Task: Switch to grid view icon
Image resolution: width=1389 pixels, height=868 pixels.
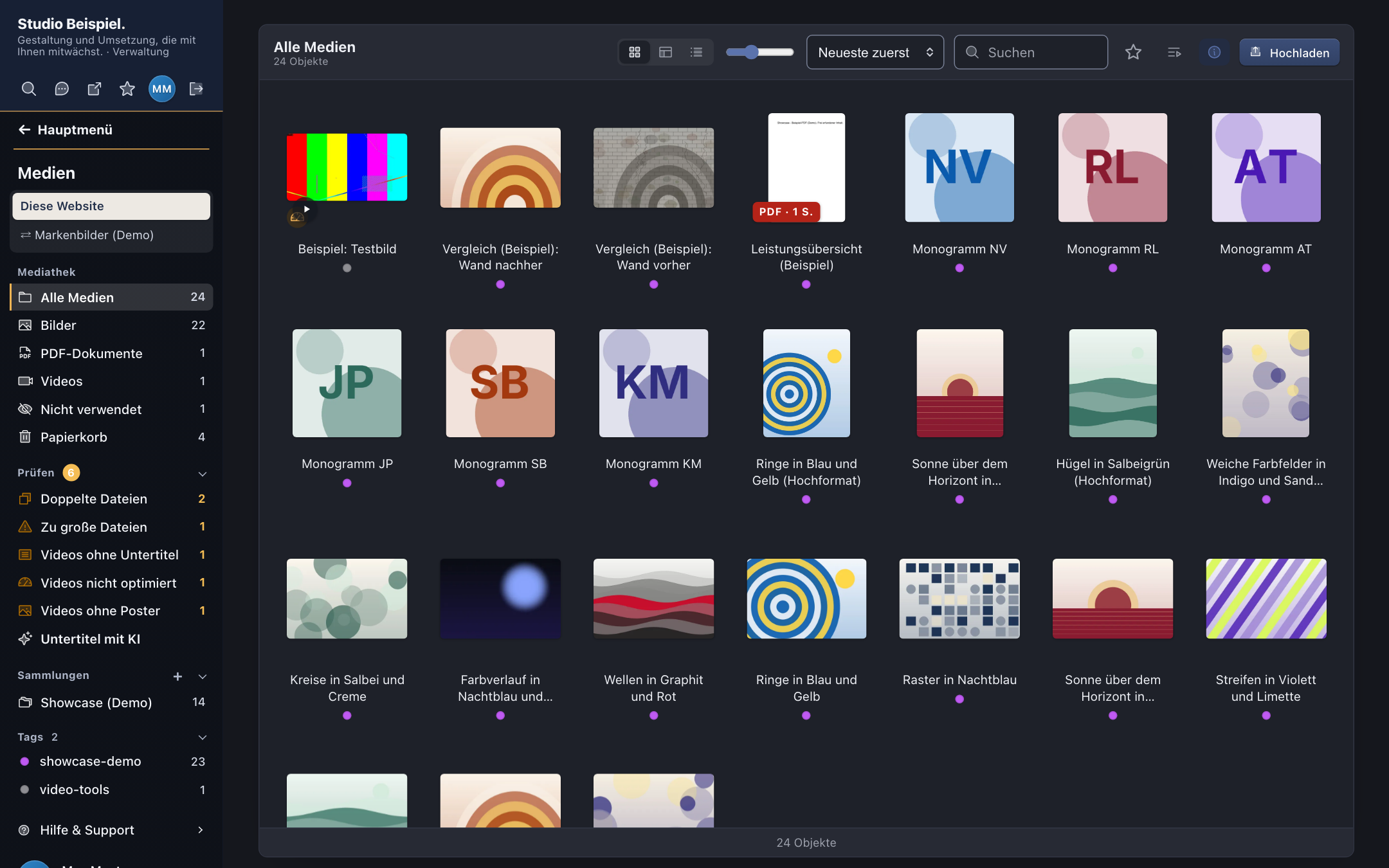Action: pyautogui.click(x=635, y=52)
